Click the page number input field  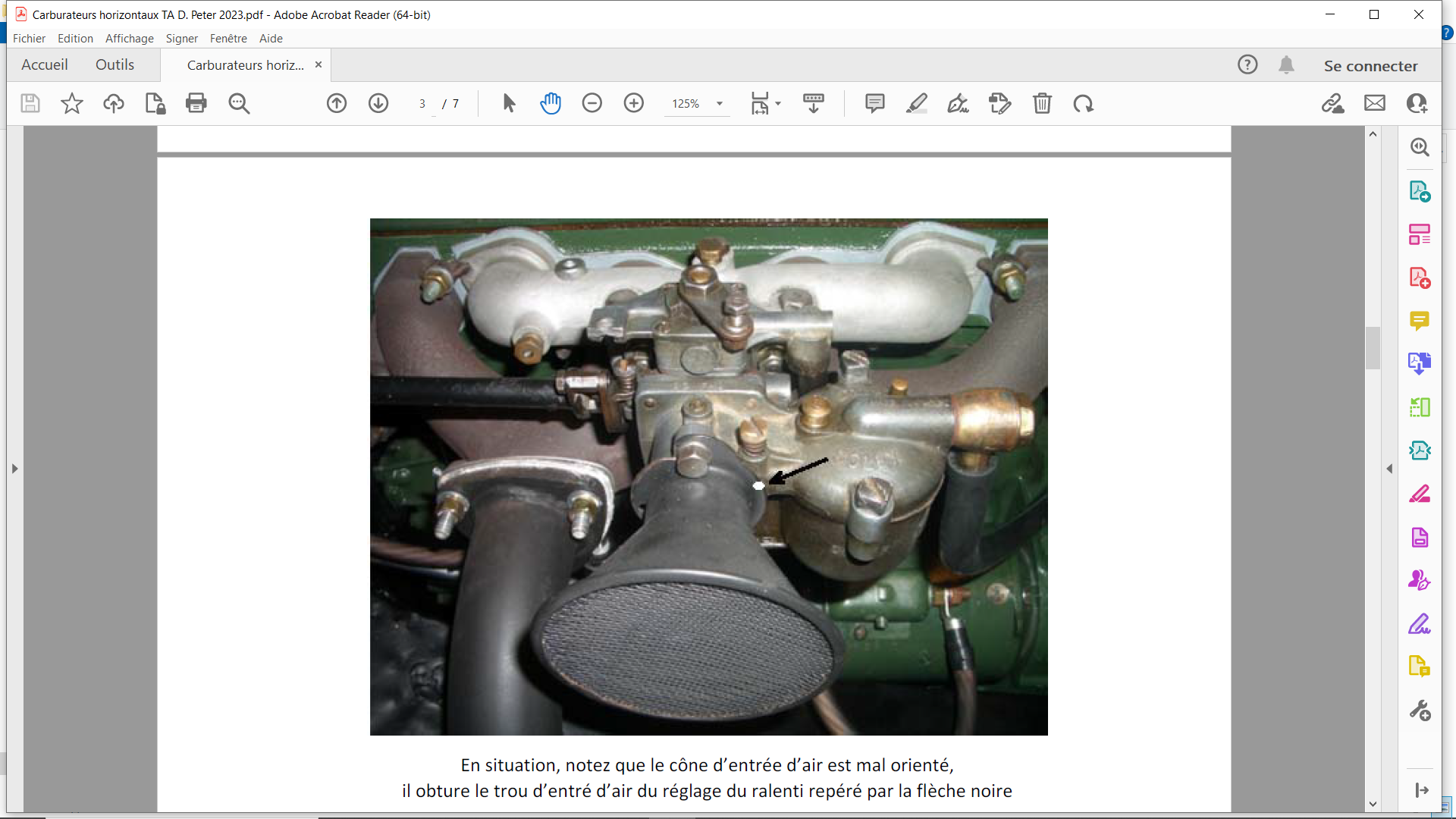[x=422, y=104]
